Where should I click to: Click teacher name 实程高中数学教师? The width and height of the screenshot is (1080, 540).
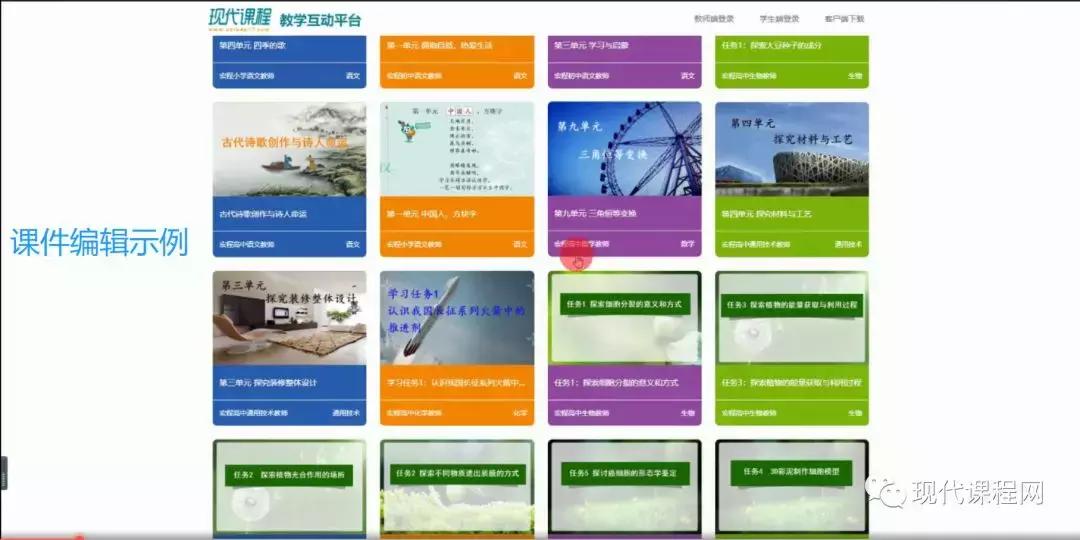pyautogui.click(x=582, y=244)
